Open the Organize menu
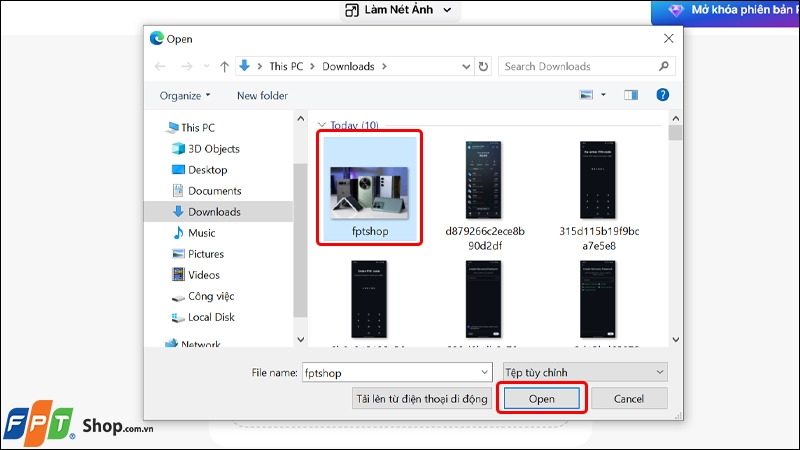The image size is (800, 450). pyautogui.click(x=185, y=95)
